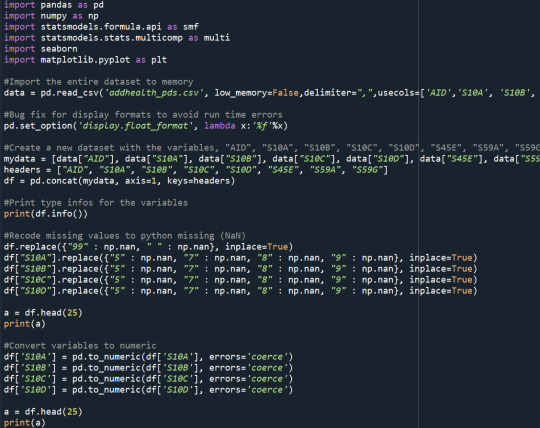
Task: Click the 'import matplotlib.pyplot as plt' line
Action: point(85,60)
